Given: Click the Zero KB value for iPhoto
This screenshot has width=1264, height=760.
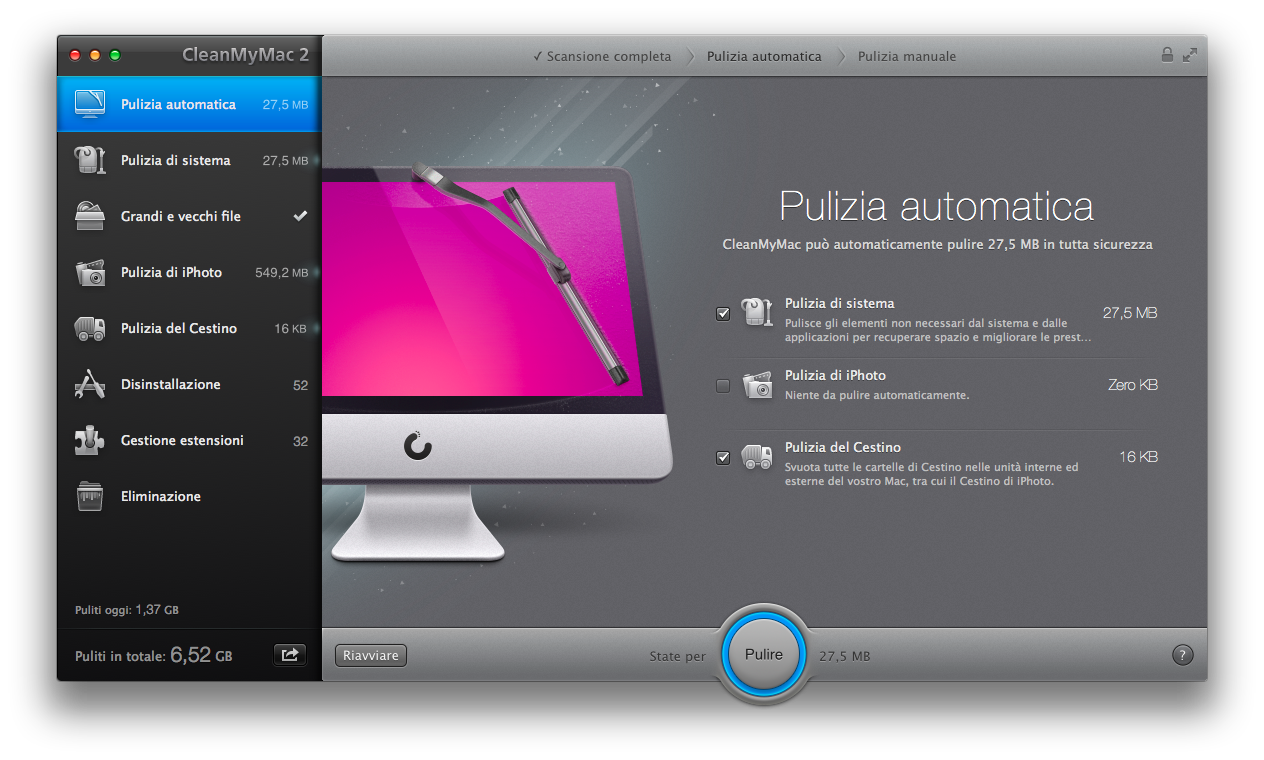Looking at the screenshot, I should [x=1132, y=385].
